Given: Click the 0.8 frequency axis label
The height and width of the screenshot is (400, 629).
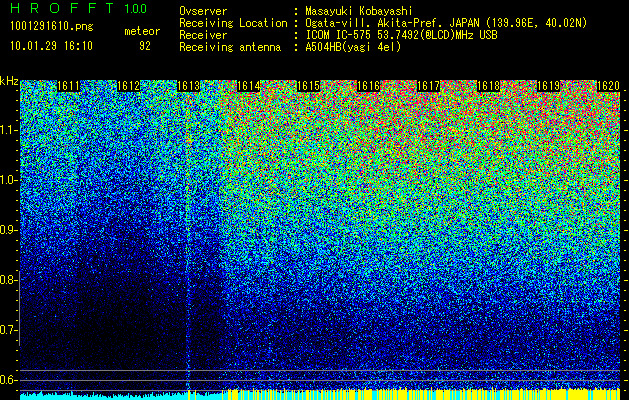Looking at the screenshot, I should (x=8, y=280).
